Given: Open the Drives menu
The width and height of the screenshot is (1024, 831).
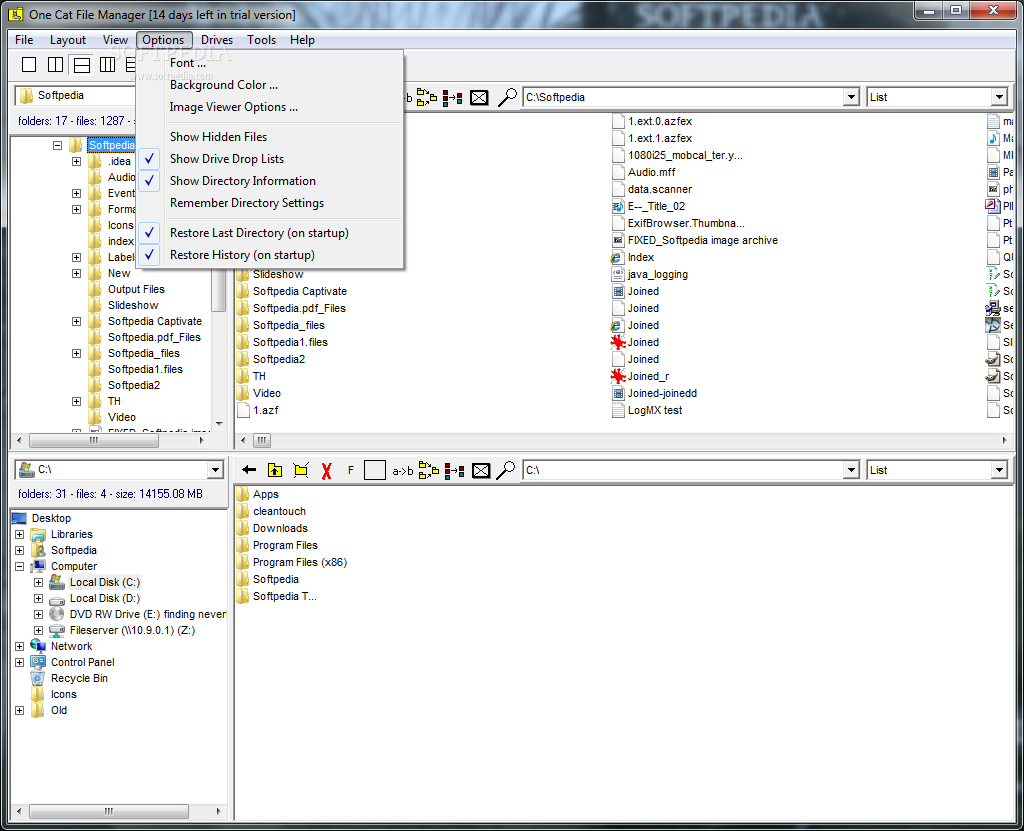Looking at the screenshot, I should coord(217,40).
